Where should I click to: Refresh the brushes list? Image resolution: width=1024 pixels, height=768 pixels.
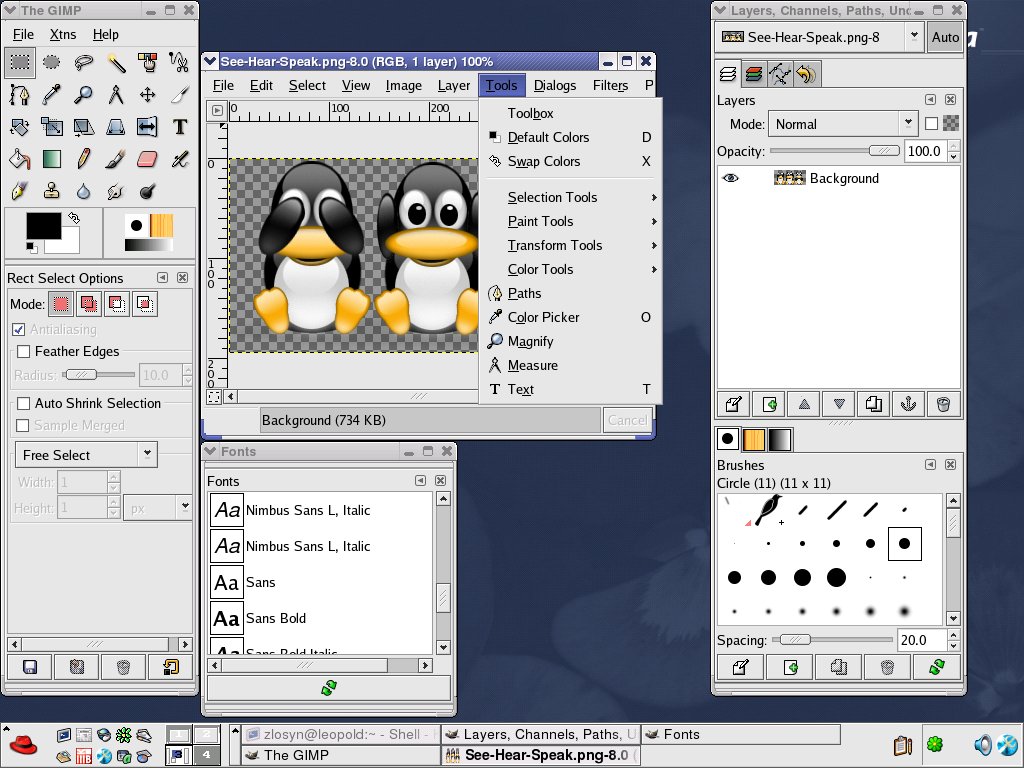936,667
